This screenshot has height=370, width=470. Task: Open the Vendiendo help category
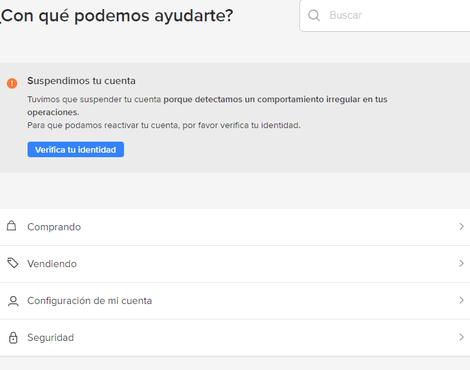235,264
